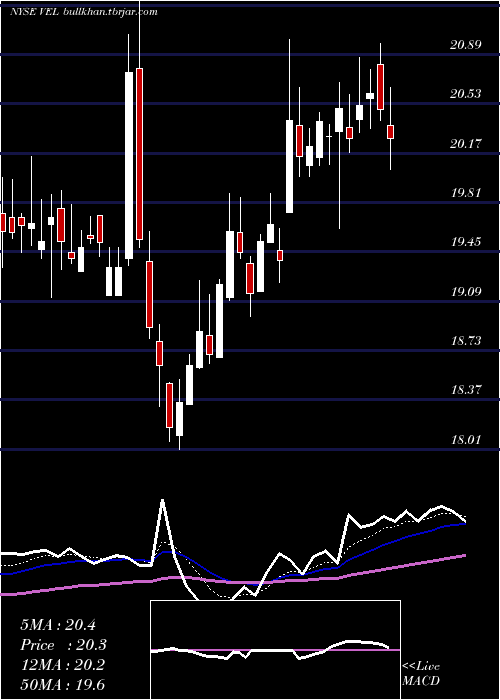Click the MACD inset panel chart

[x=275, y=650]
